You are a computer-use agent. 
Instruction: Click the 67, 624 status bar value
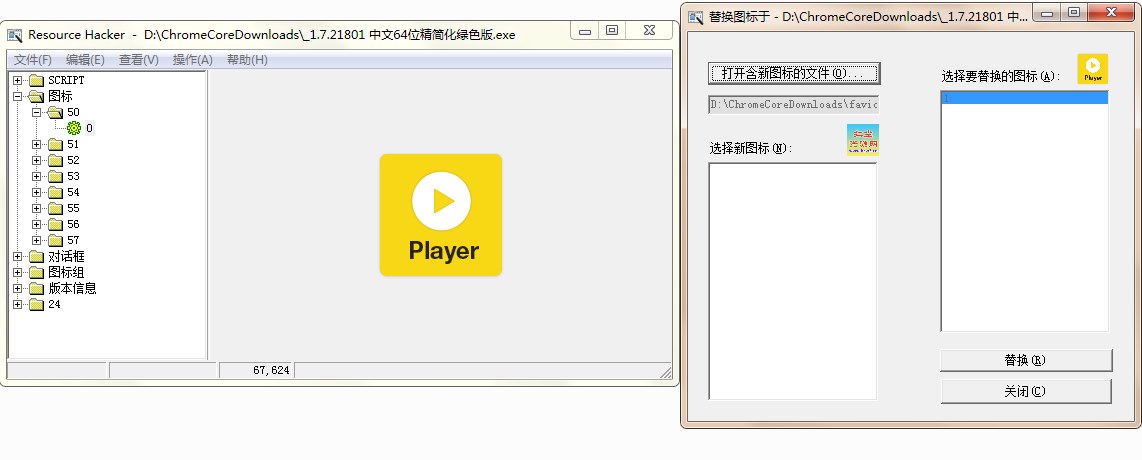(x=272, y=370)
